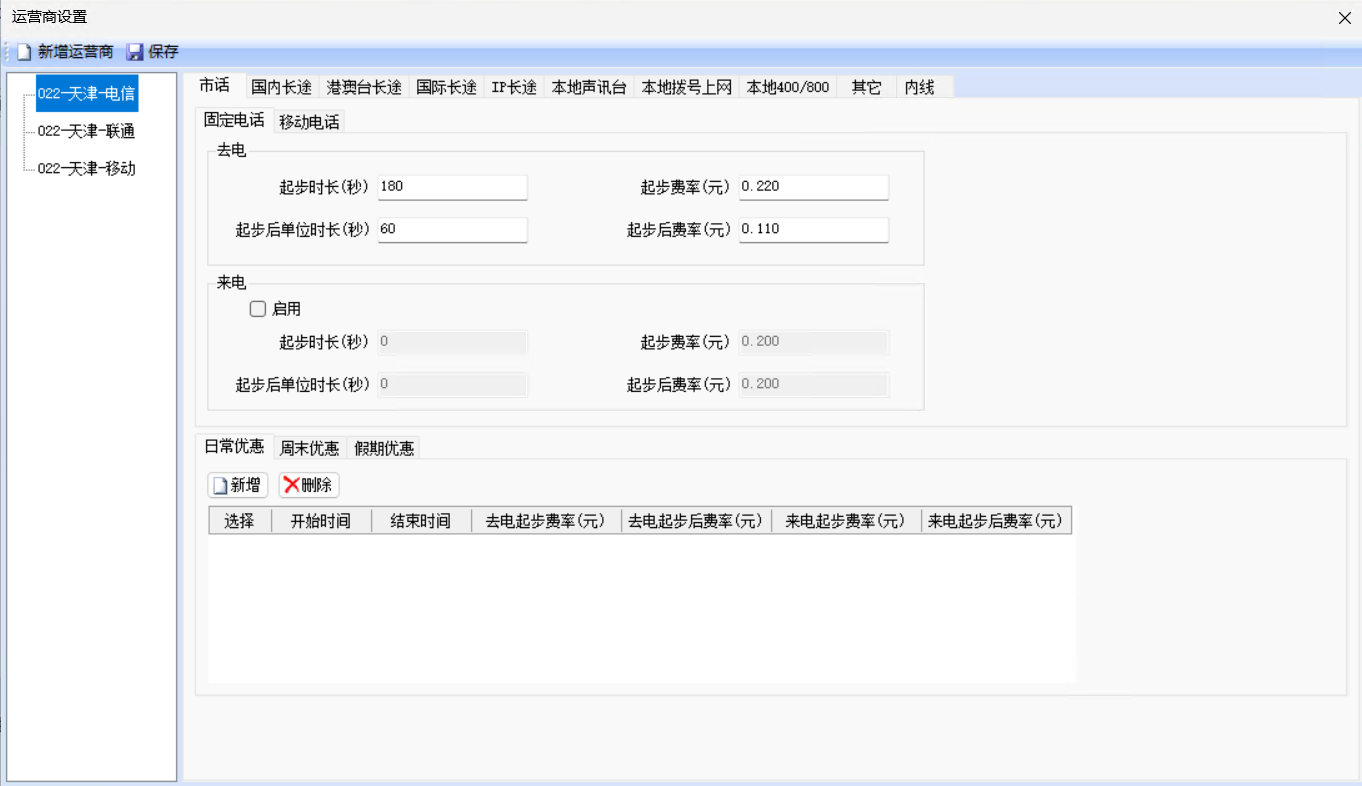Image resolution: width=1362 pixels, height=786 pixels.
Task: Select 022-天津-联通 in the operator tree
Action: coord(86,131)
